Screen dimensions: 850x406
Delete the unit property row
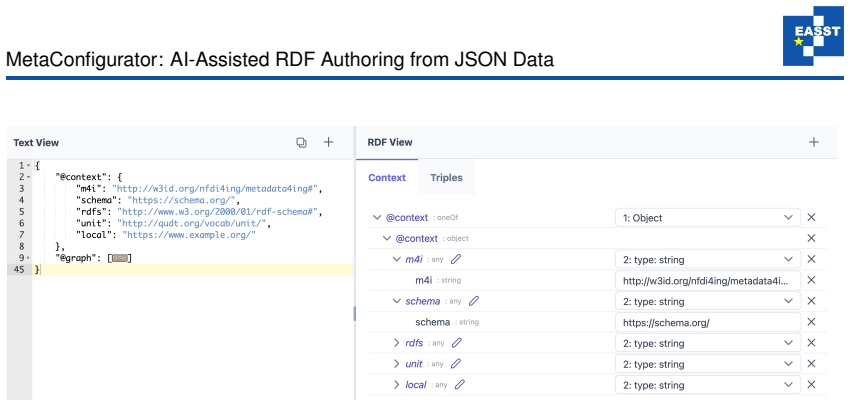coord(812,364)
